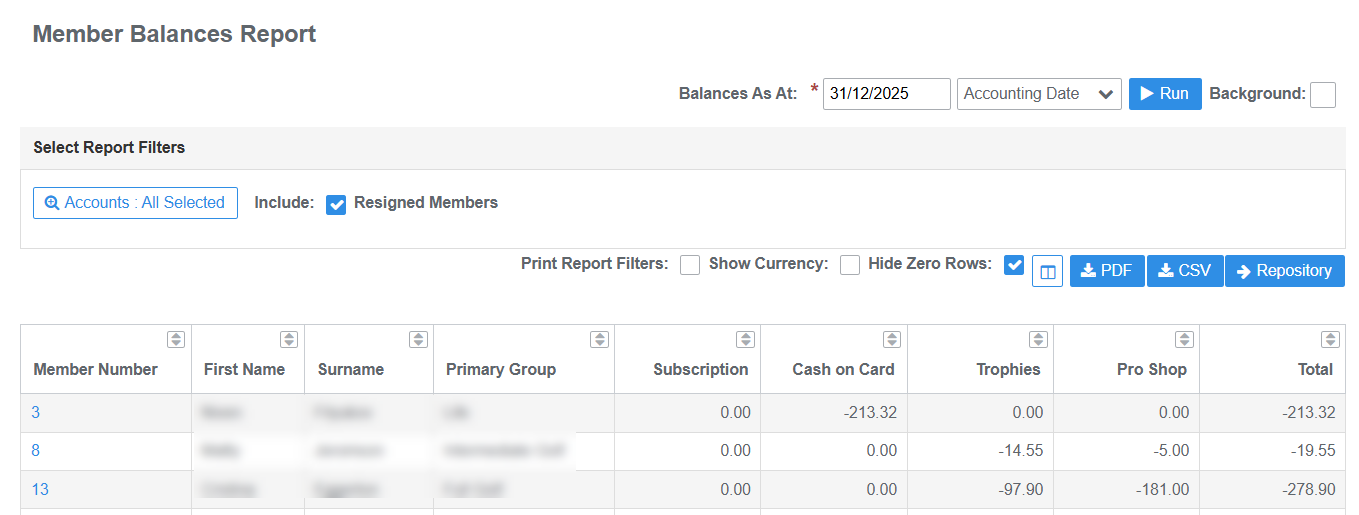Send report to Repository
This screenshot has height=515, width=1359.
point(1285,271)
